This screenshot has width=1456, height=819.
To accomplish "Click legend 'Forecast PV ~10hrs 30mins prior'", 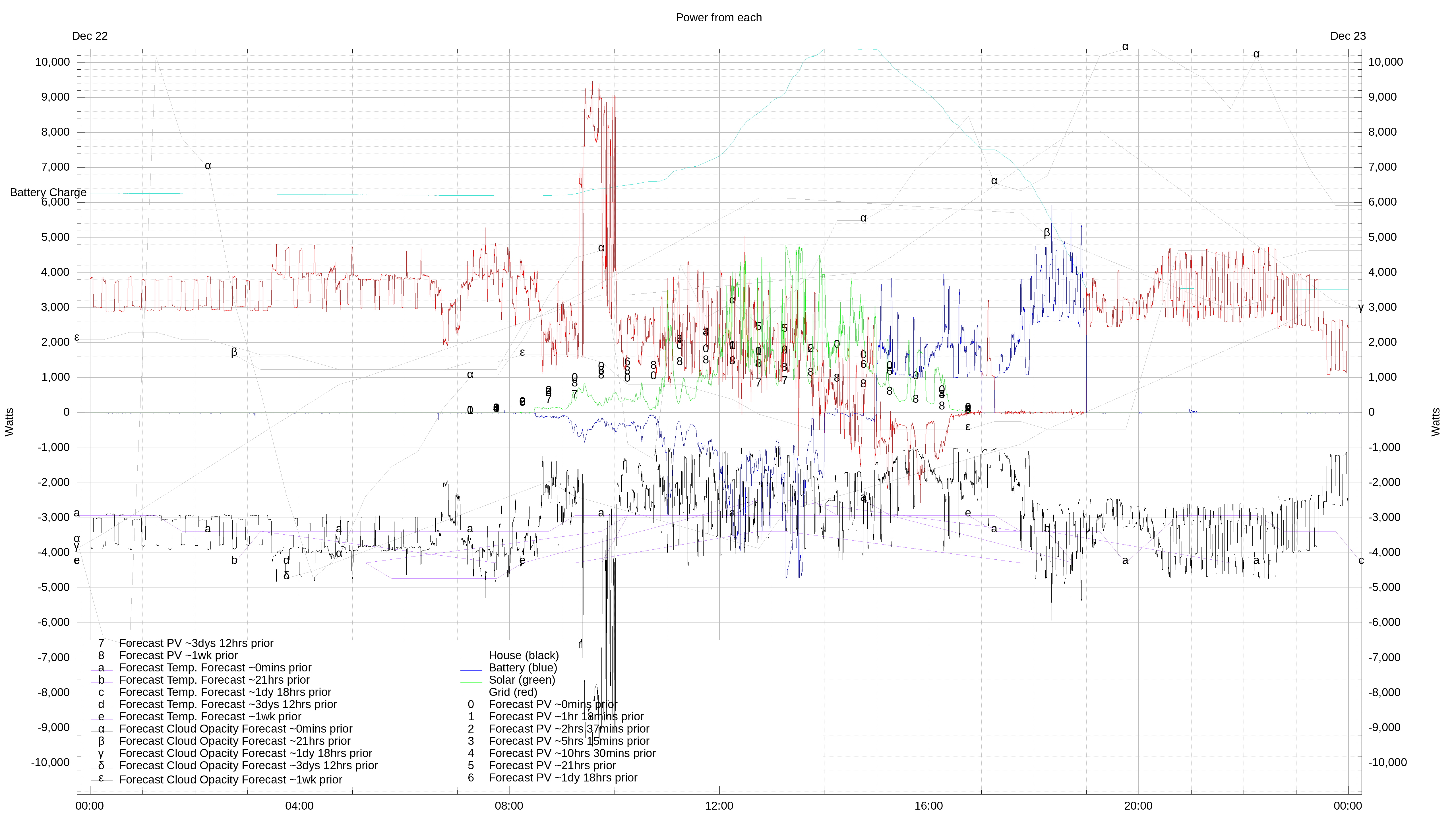I will 572,753.
